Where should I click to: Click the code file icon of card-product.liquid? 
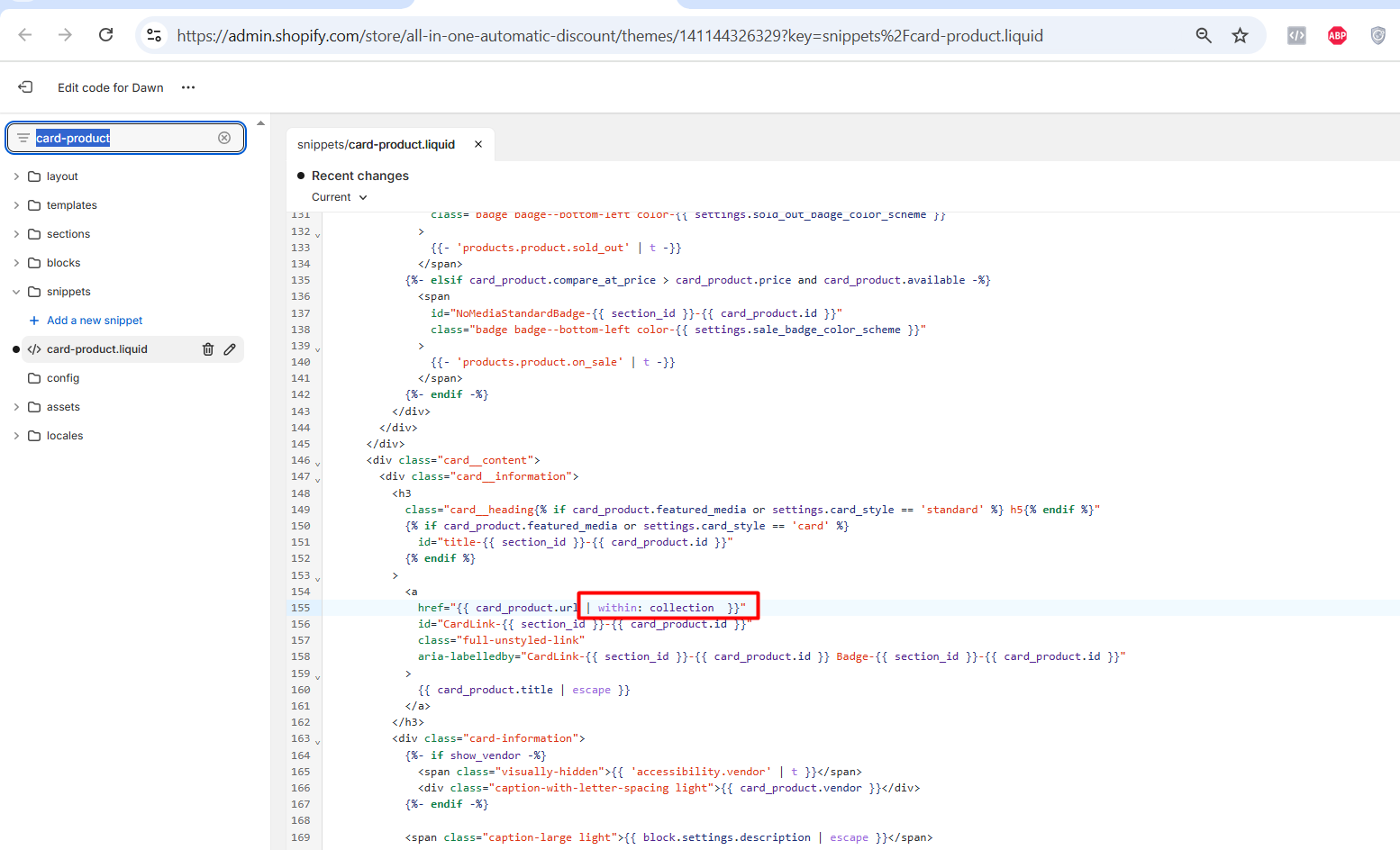point(34,349)
